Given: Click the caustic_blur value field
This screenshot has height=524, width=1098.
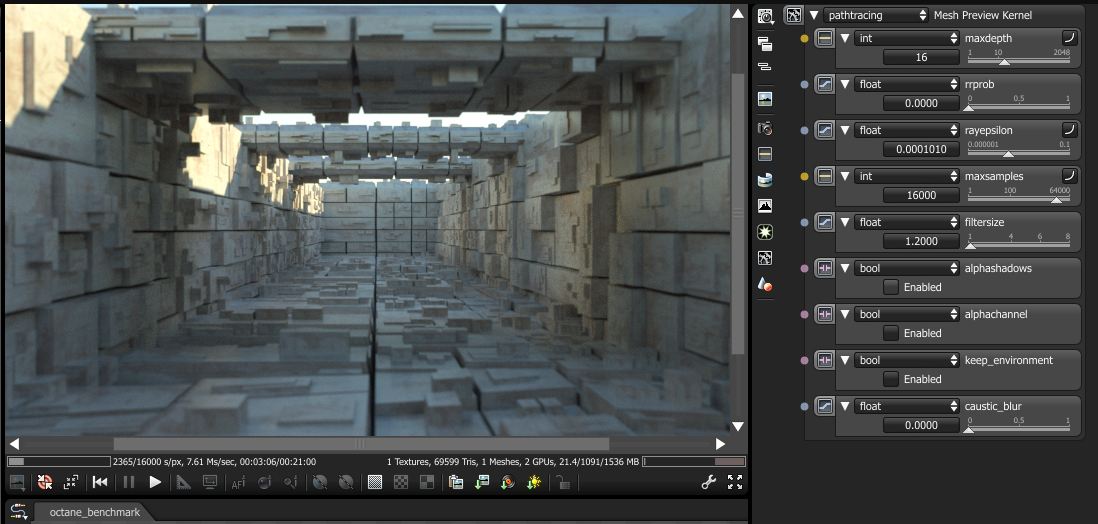Looking at the screenshot, I should (x=921, y=425).
